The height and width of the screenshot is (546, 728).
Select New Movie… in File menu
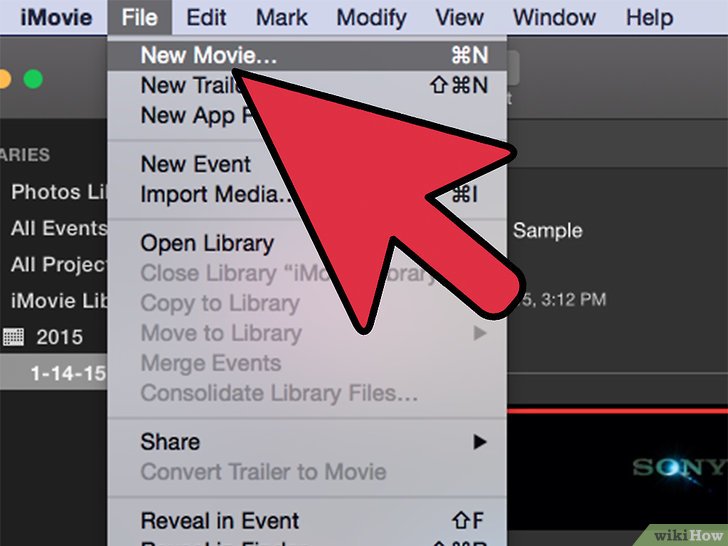click(x=307, y=56)
